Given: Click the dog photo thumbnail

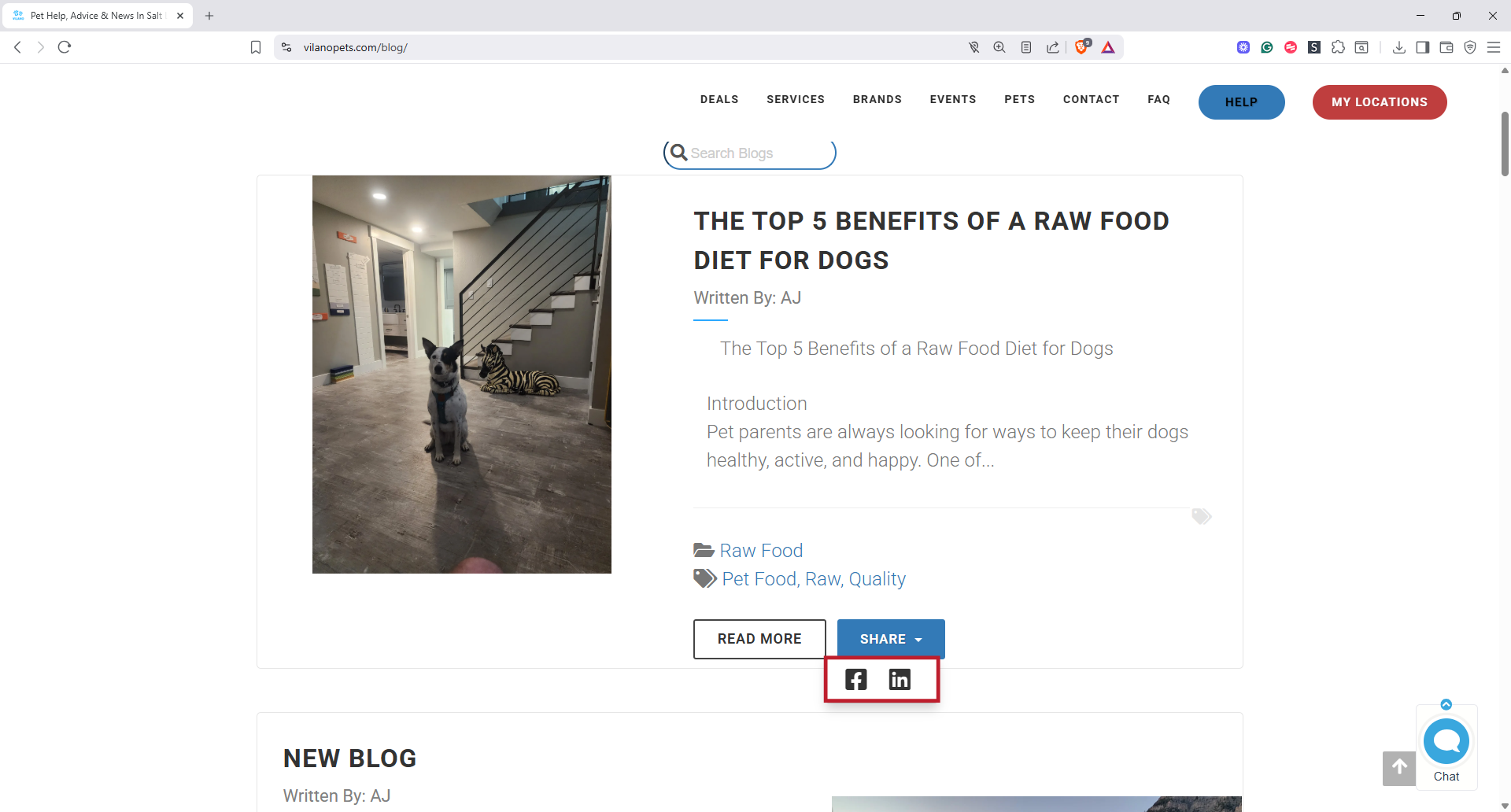Looking at the screenshot, I should [462, 375].
